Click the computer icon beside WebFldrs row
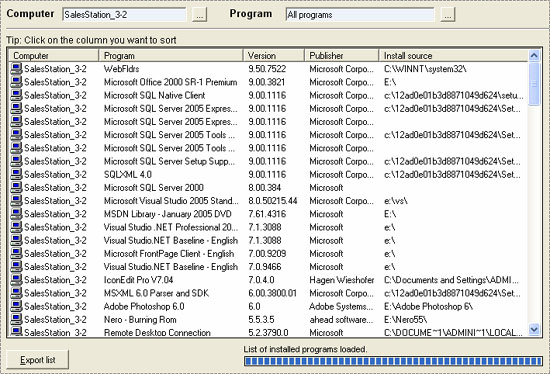Screen dimensions: 550x374 click(x=16, y=68)
